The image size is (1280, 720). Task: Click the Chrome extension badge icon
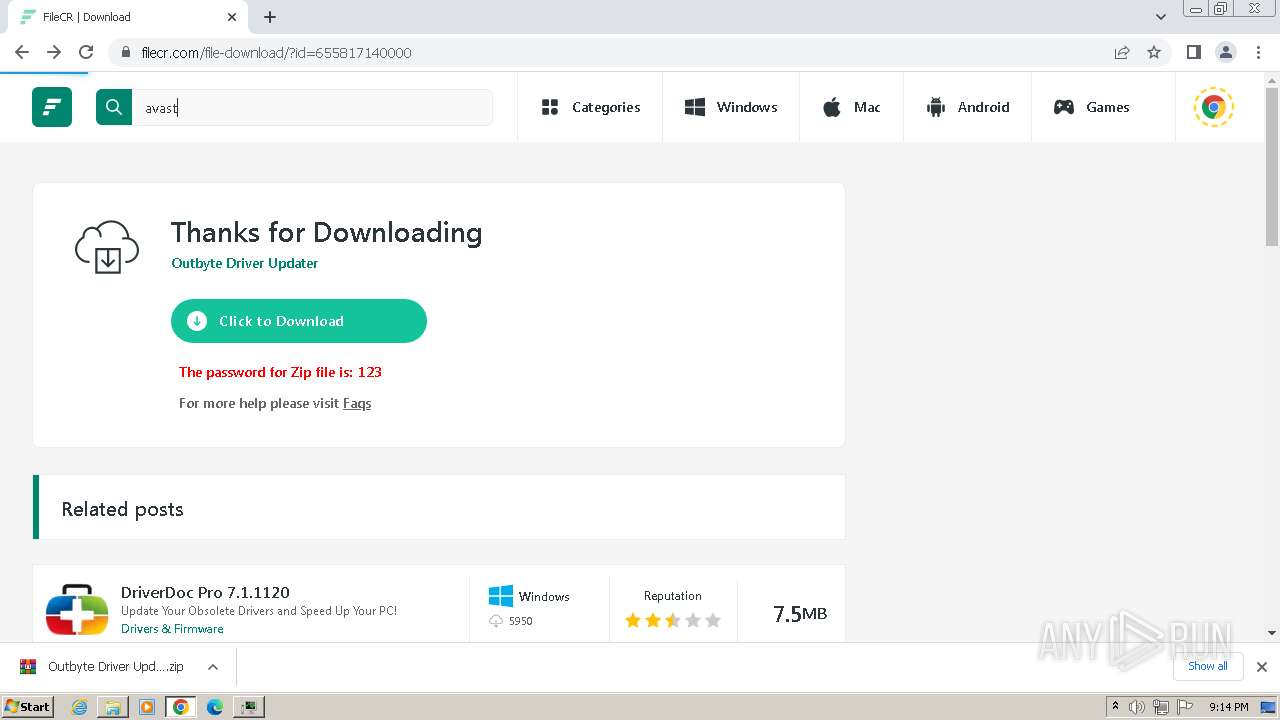(1214, 107)
